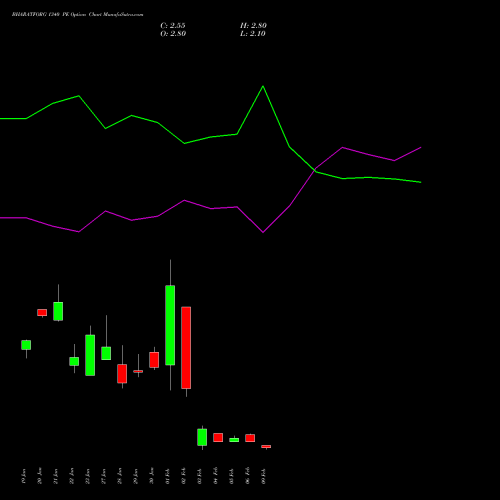Click the '06 Feb' date label
Screen dimensions: 500x500
(248, 476)
